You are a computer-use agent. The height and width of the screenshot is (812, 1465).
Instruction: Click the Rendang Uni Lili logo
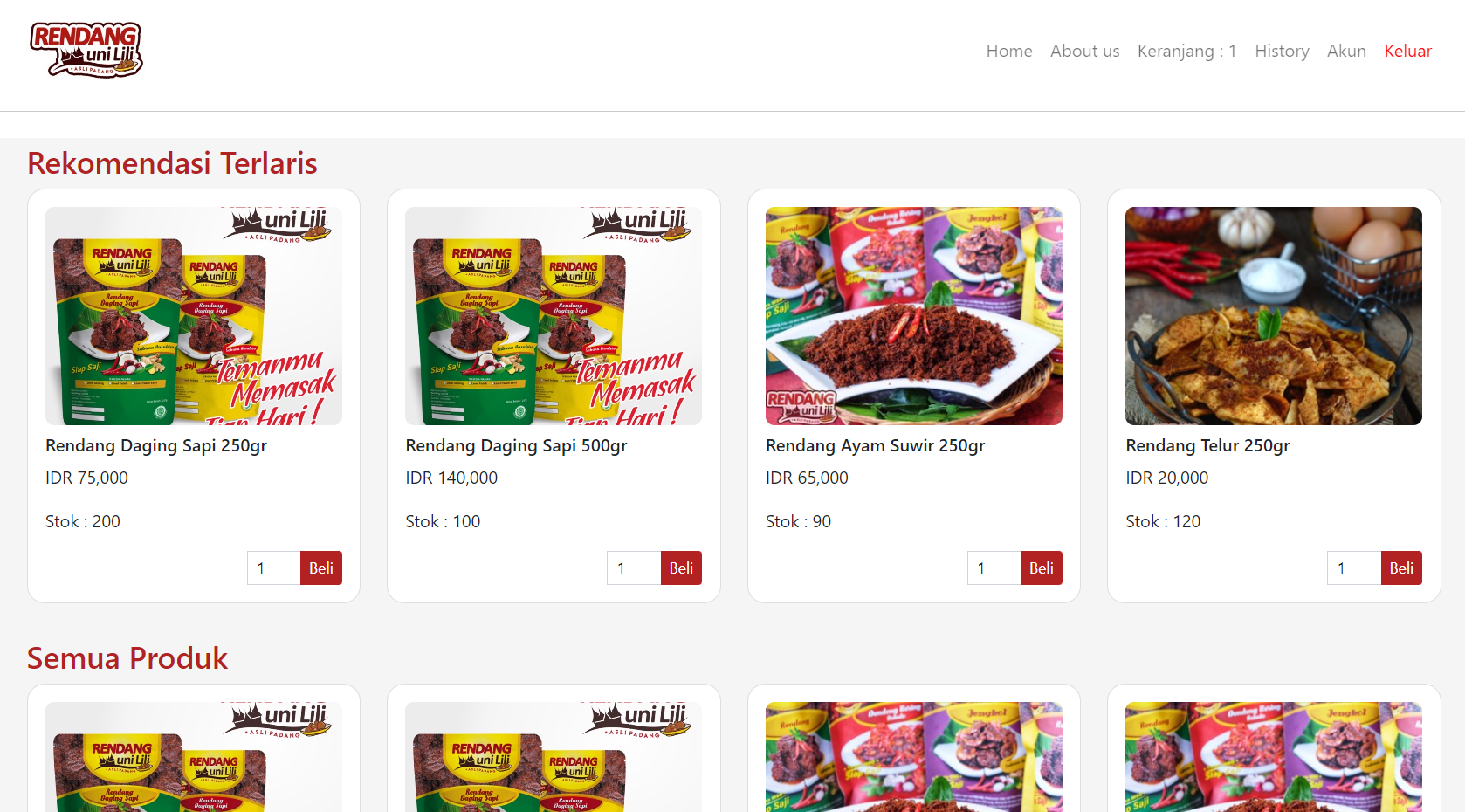coord(86,50)
